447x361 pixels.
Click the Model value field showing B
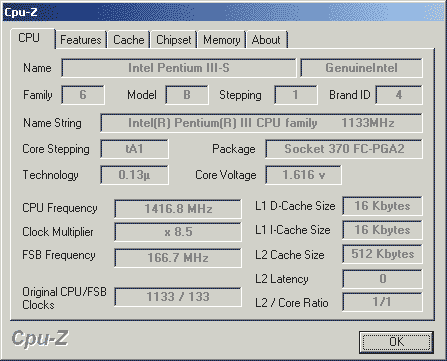[187, 95]
